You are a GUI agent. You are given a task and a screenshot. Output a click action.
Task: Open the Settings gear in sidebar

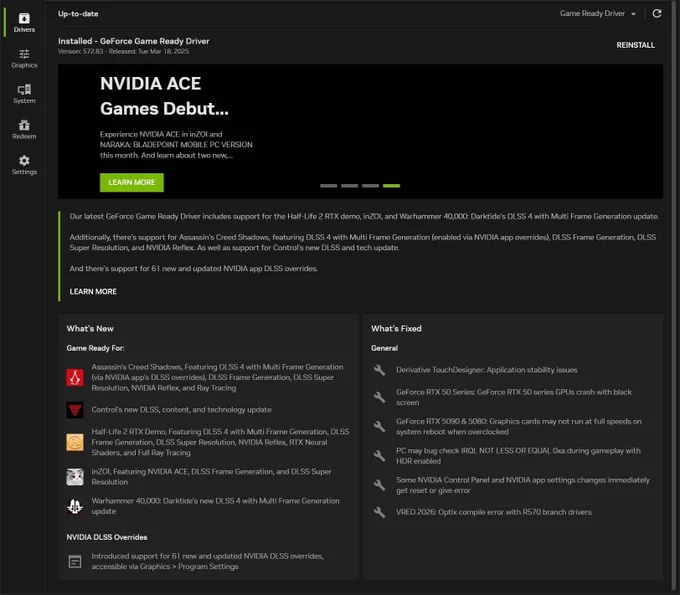(x=24, y=165)
